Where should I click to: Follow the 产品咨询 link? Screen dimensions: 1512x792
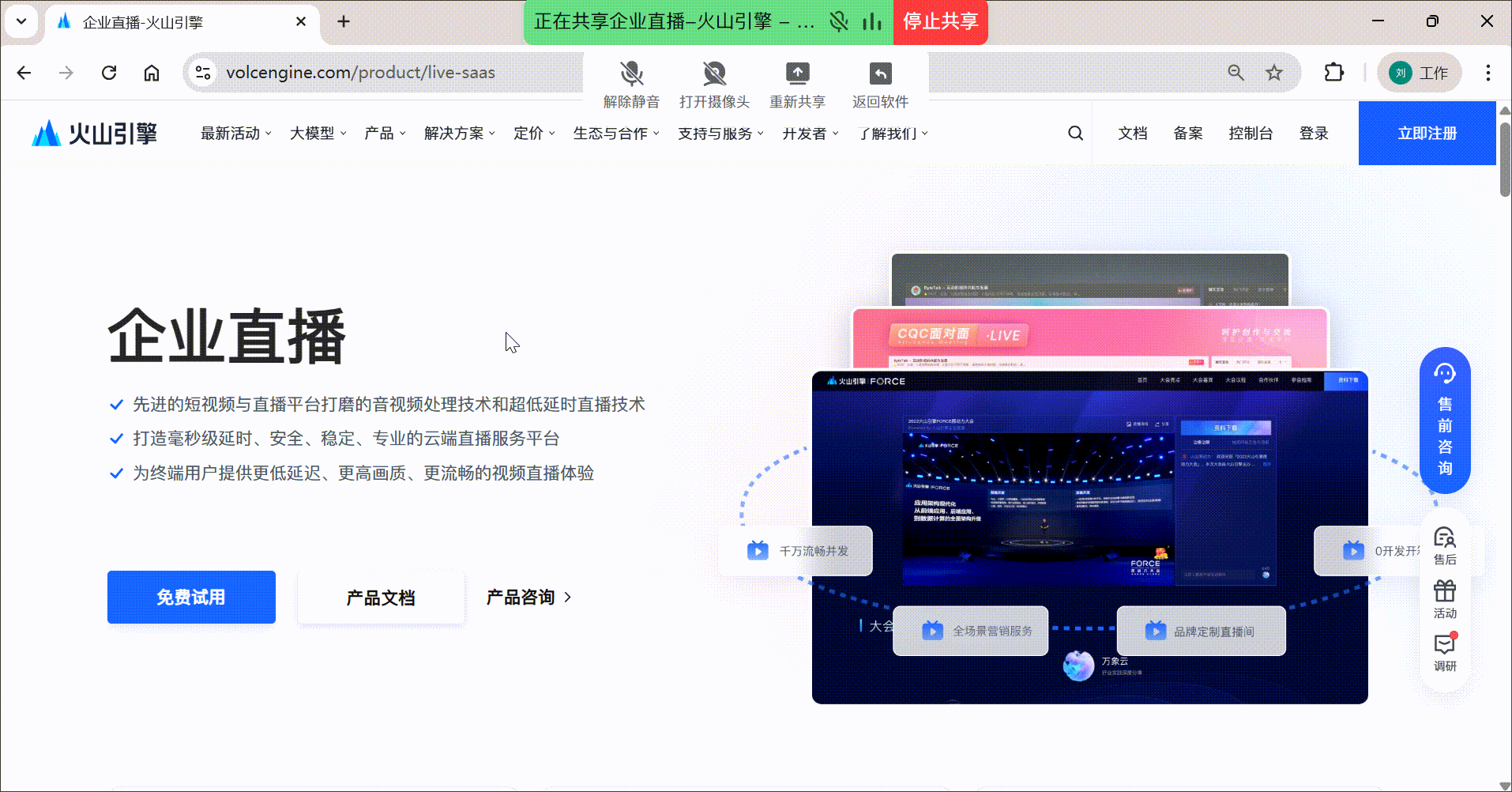pyautogui.click(x=528, y=598)
